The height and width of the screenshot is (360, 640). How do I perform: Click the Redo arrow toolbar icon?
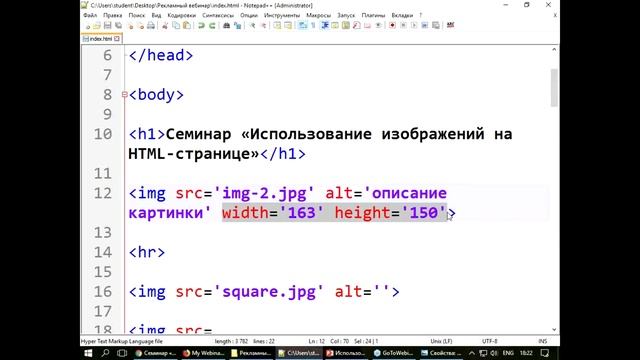pos(212,26)
